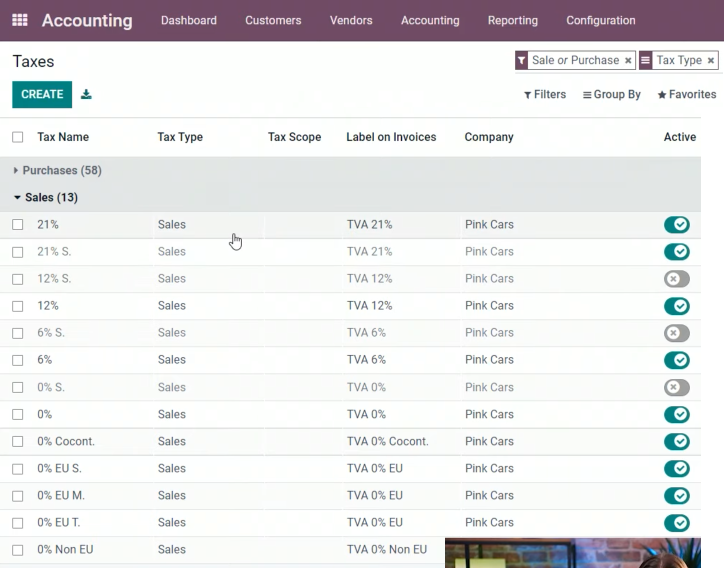Open the Customers menu

273,20
